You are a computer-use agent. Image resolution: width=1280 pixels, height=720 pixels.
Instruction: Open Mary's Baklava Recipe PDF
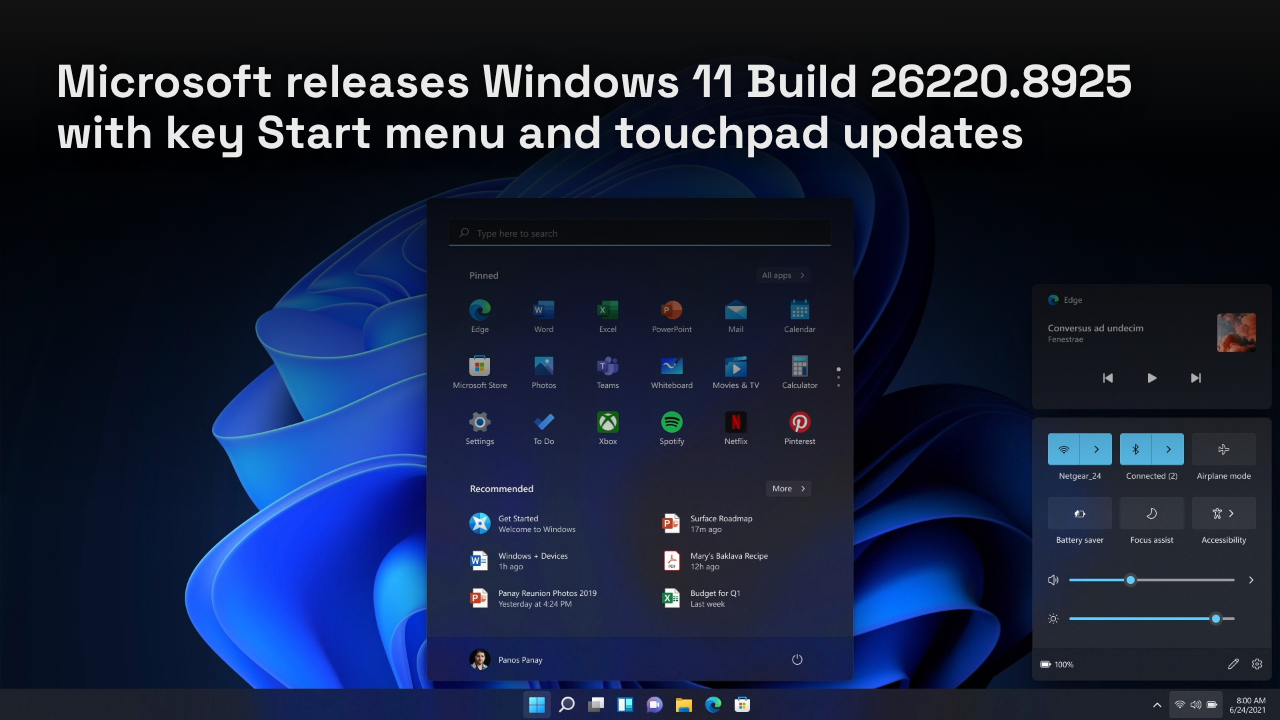[716, 560]
